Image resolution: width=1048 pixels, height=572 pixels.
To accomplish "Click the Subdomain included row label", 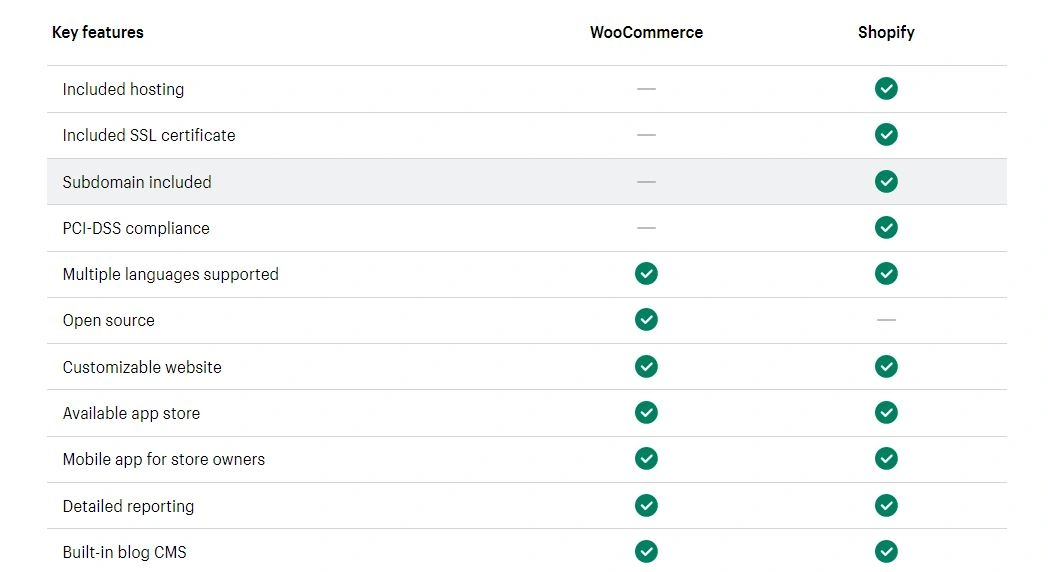I will pyautogui.click(x=137, y=182).
